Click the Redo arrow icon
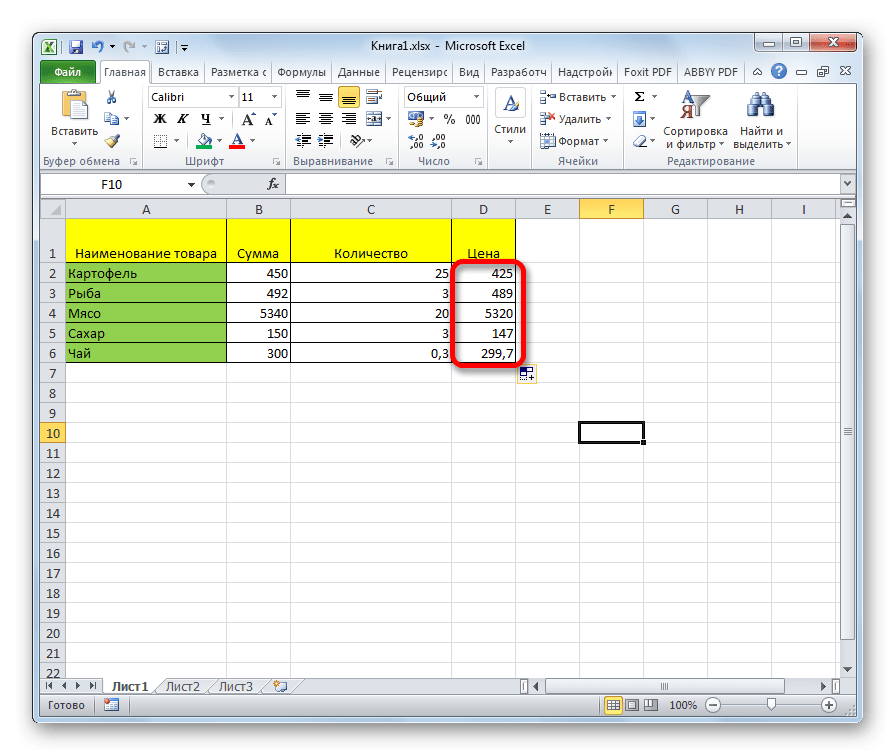This screenshot has height=756, width=896. 130,47
